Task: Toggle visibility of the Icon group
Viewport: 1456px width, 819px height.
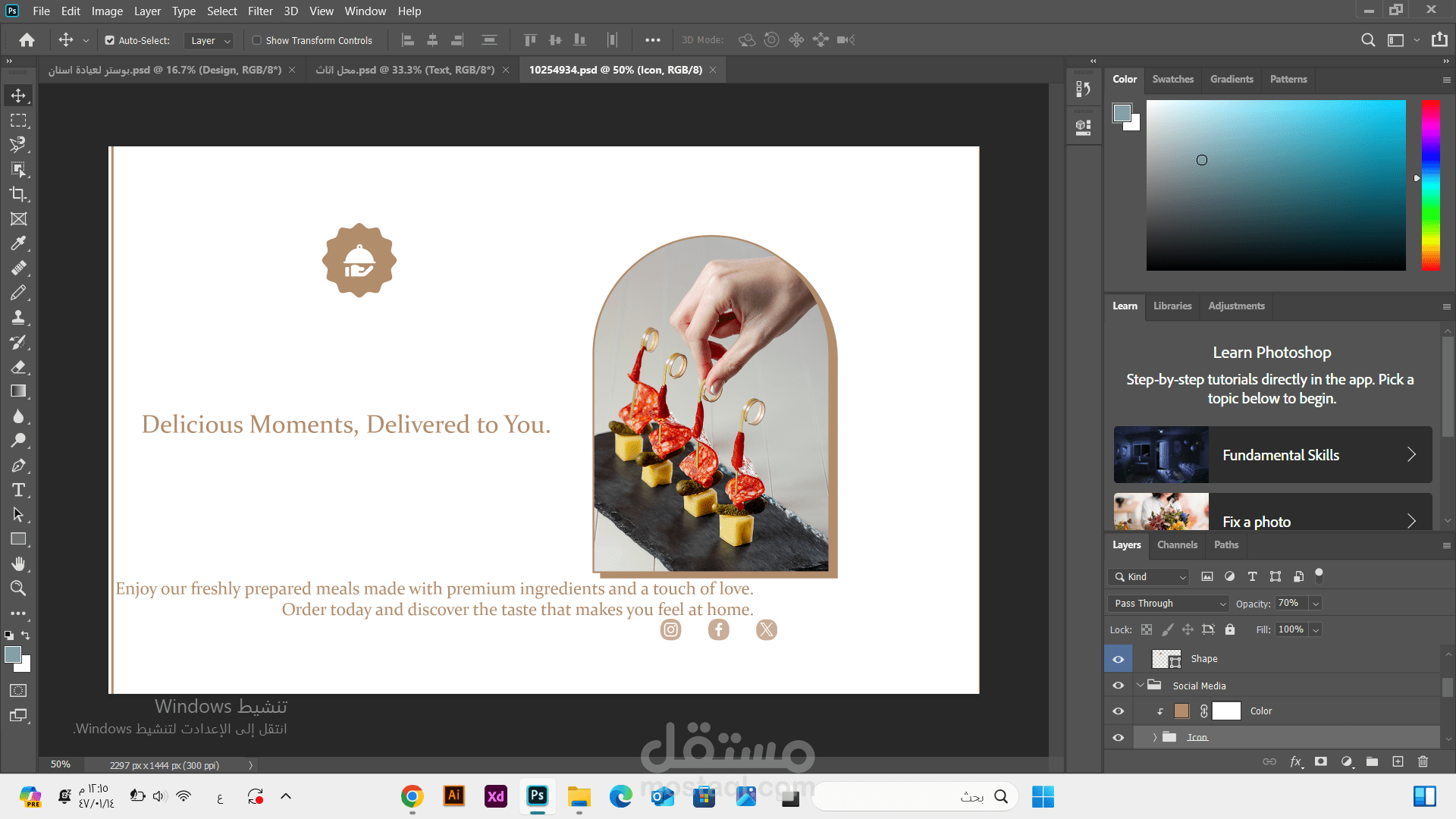Action: [x=1118, y=737]
